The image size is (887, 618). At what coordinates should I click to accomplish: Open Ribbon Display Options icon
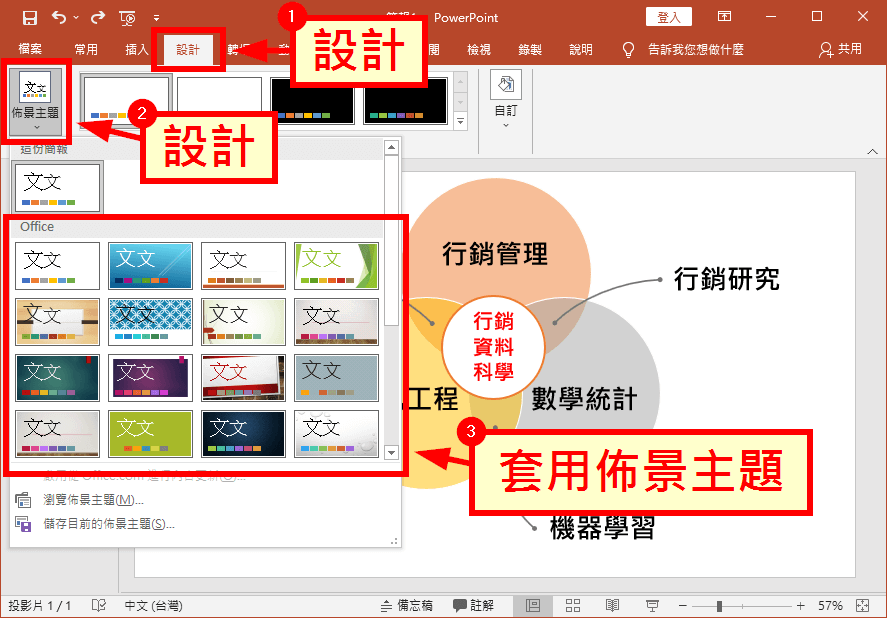click(x=724, y=16)
